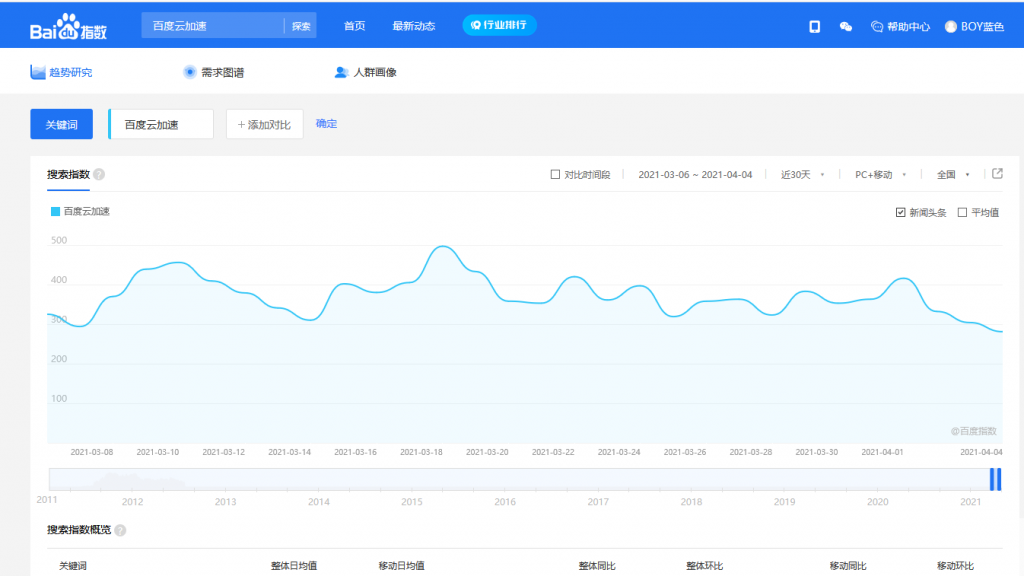Click the 趋势研究 chart icon
This screenshot has width=1024, height=576.
(38, 72)
